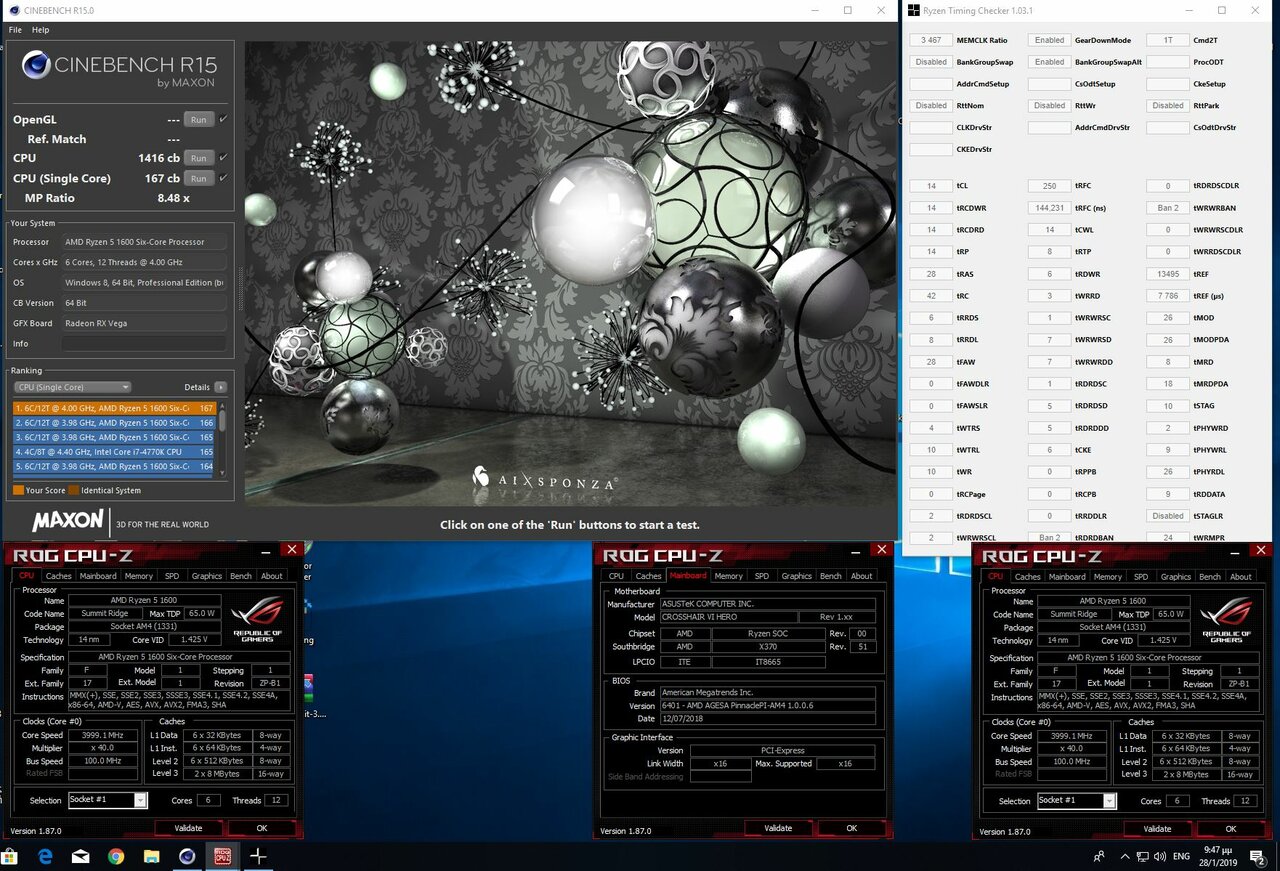Open the File menu in Cinebench
1280x871 pixels.
15,30
